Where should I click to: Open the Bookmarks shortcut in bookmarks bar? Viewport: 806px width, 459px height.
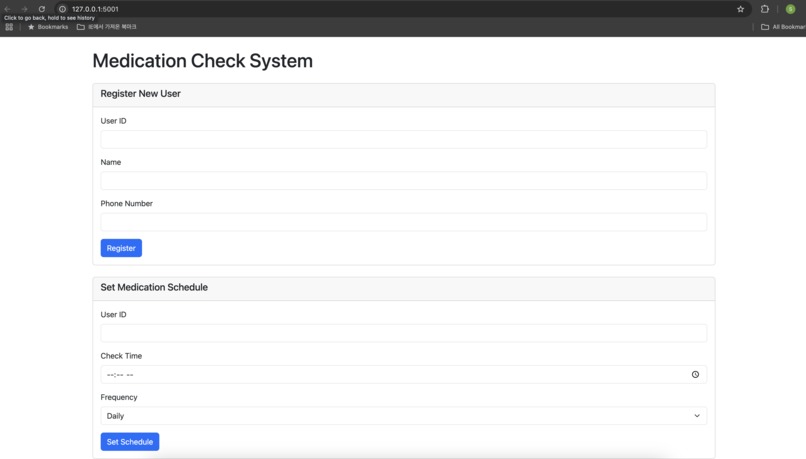point(48,27)
